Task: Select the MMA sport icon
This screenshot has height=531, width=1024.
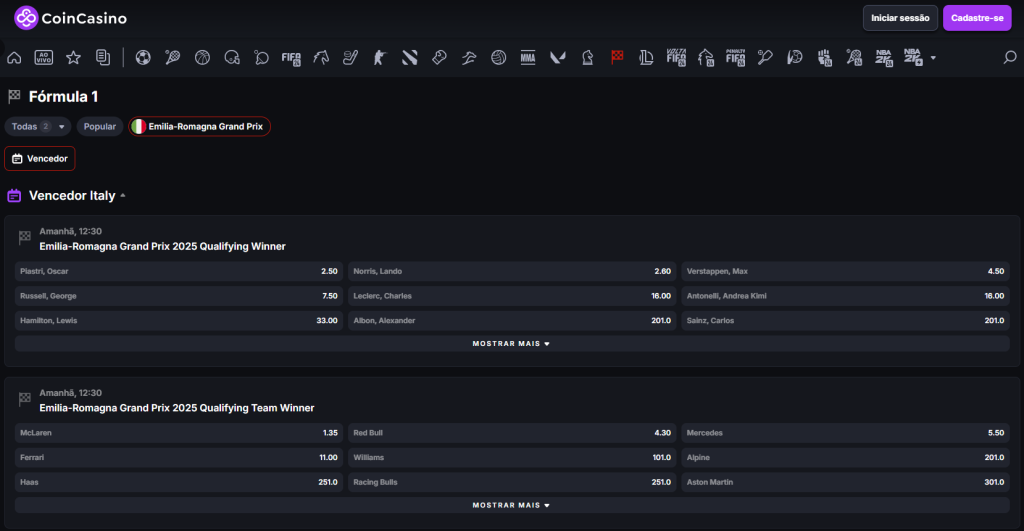Action: pyautogui.click(x=528, y=57)
